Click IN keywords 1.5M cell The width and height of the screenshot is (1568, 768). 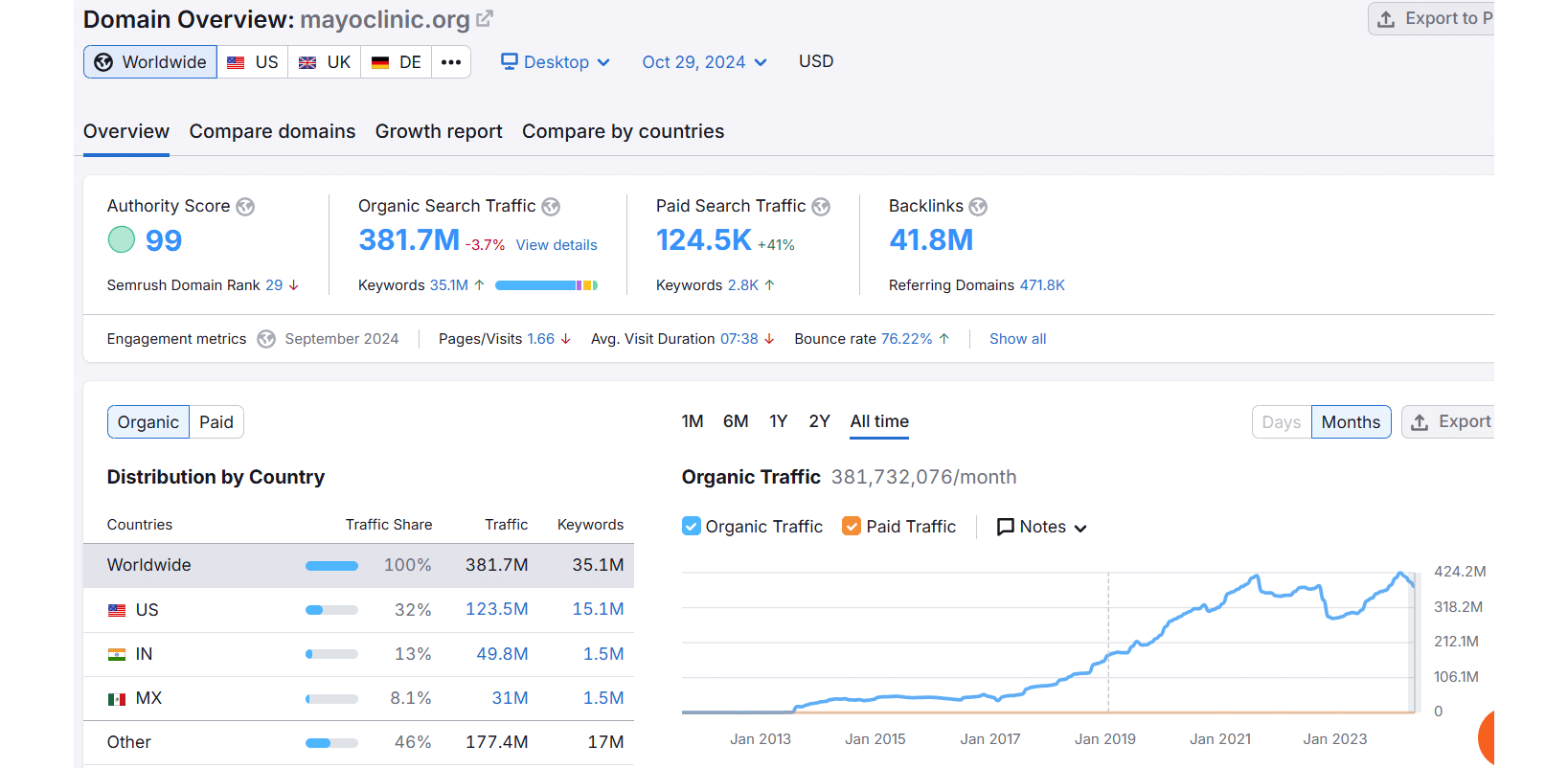point(603,654)
